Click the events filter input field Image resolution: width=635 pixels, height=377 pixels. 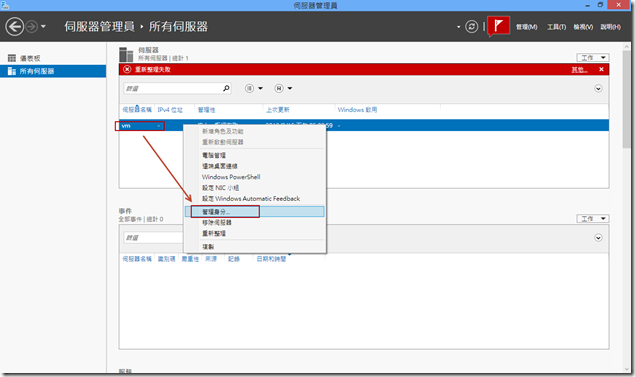pos(153,238)
